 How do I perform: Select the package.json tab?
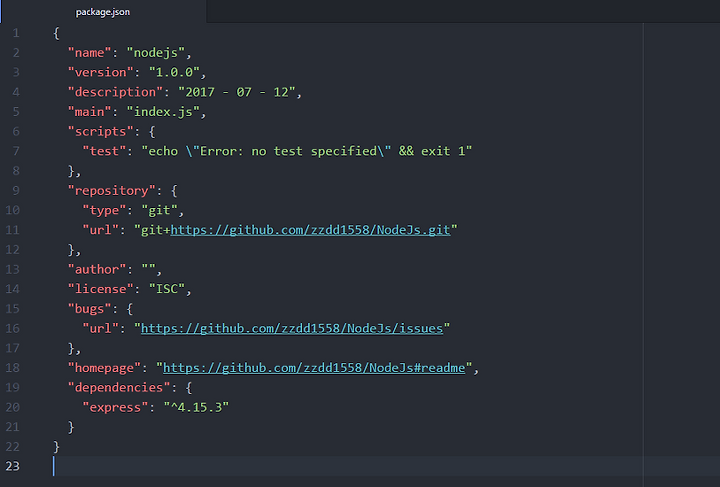coord(103,12)
